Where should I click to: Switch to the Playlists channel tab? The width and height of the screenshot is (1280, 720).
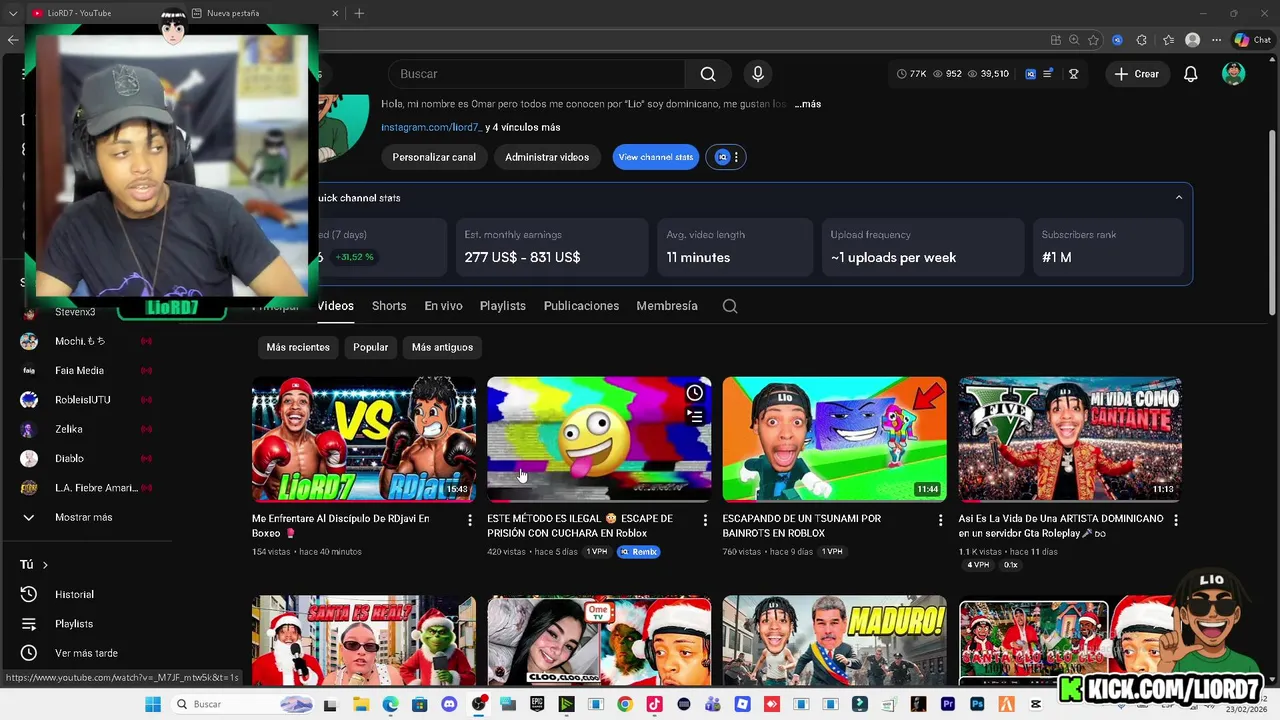pos(502,306)
